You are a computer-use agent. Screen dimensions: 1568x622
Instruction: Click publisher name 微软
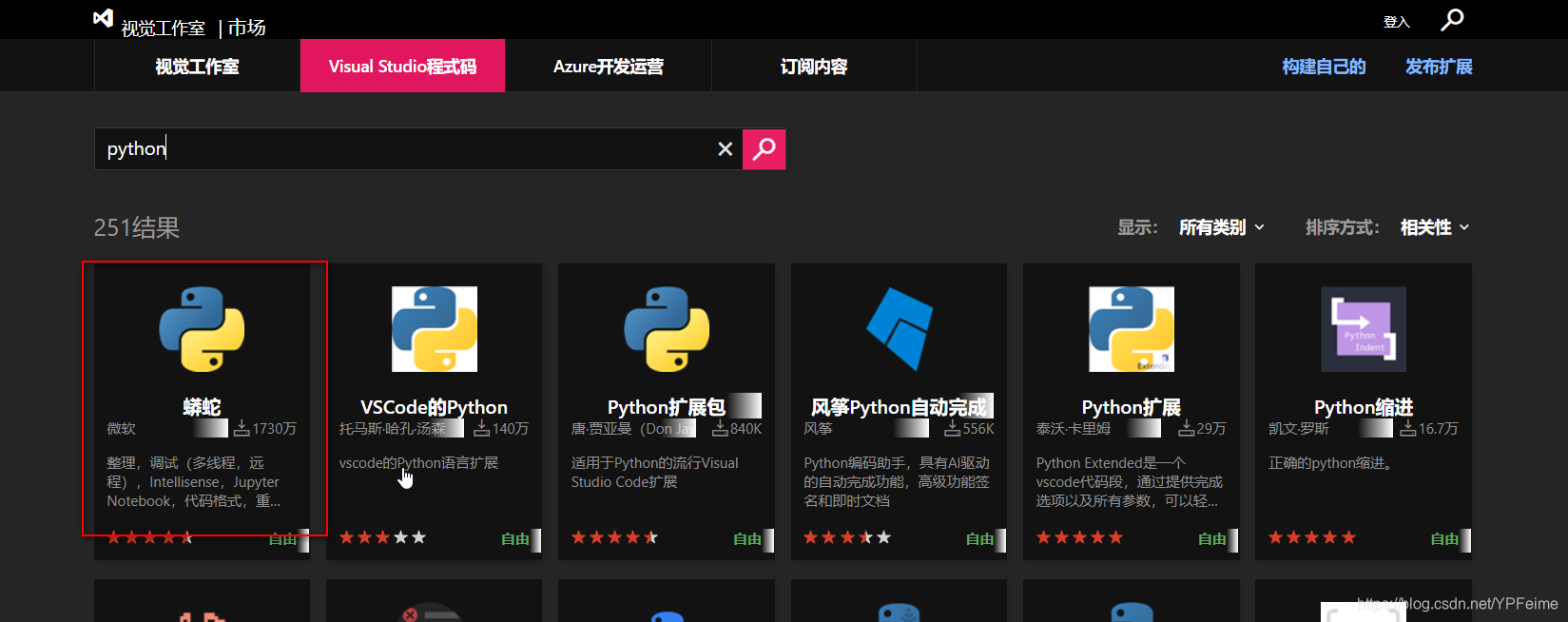click(121, 429)
